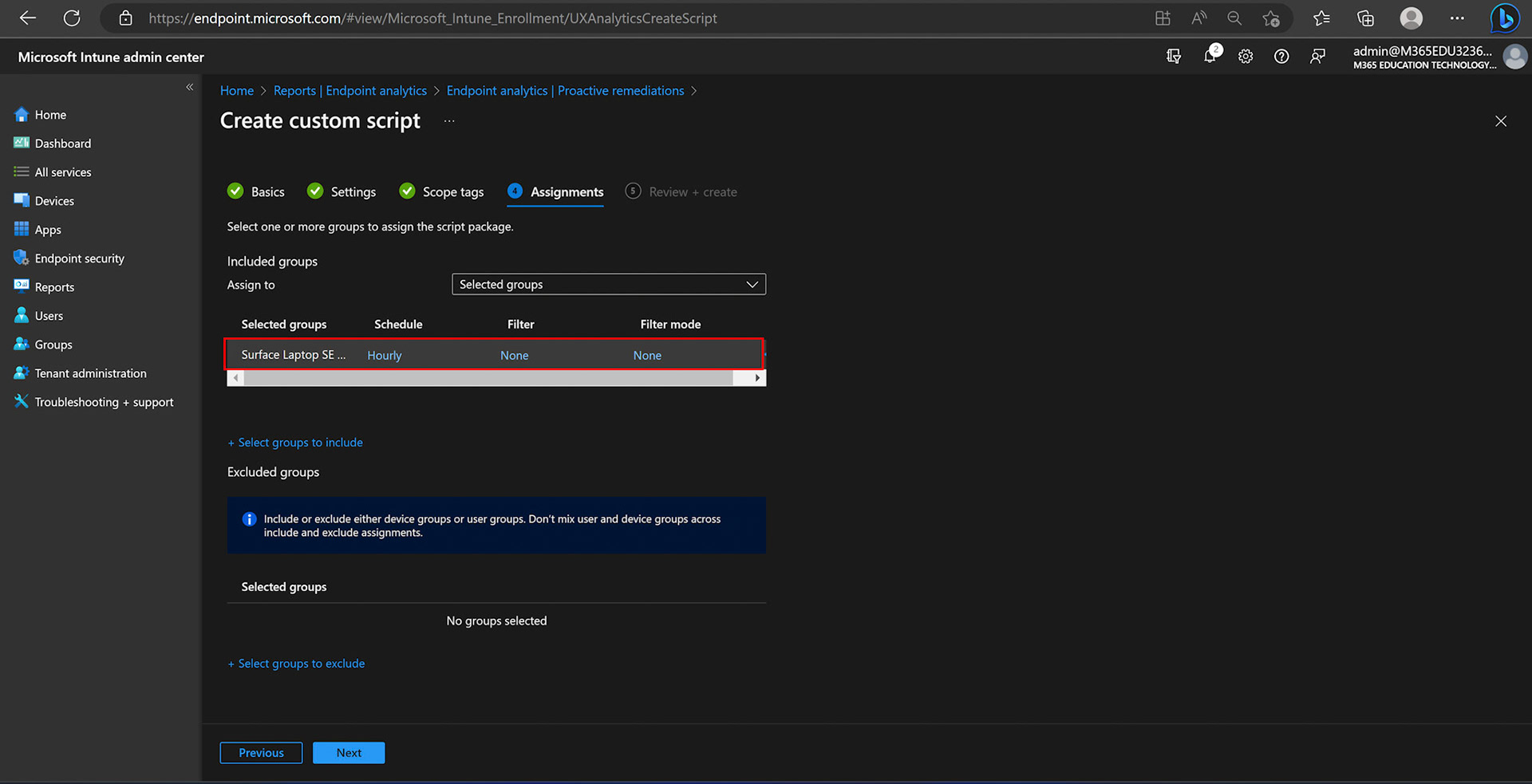Click the scrollbar left arrow
1532x784 pixels.
coord(235,378)
